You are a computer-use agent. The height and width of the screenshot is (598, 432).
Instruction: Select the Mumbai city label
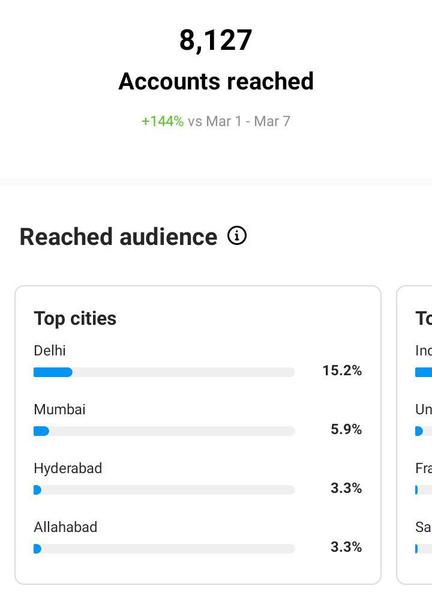click(59, 409)
